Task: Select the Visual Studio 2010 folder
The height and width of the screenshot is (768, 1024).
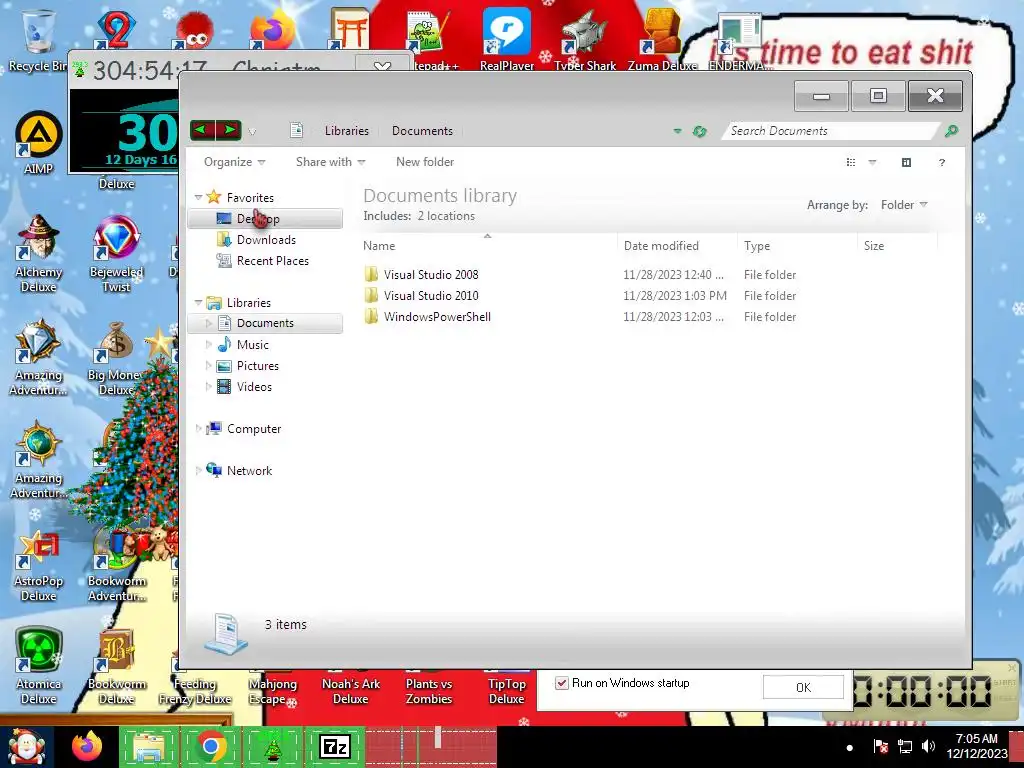Action: (x=431, y=296)
